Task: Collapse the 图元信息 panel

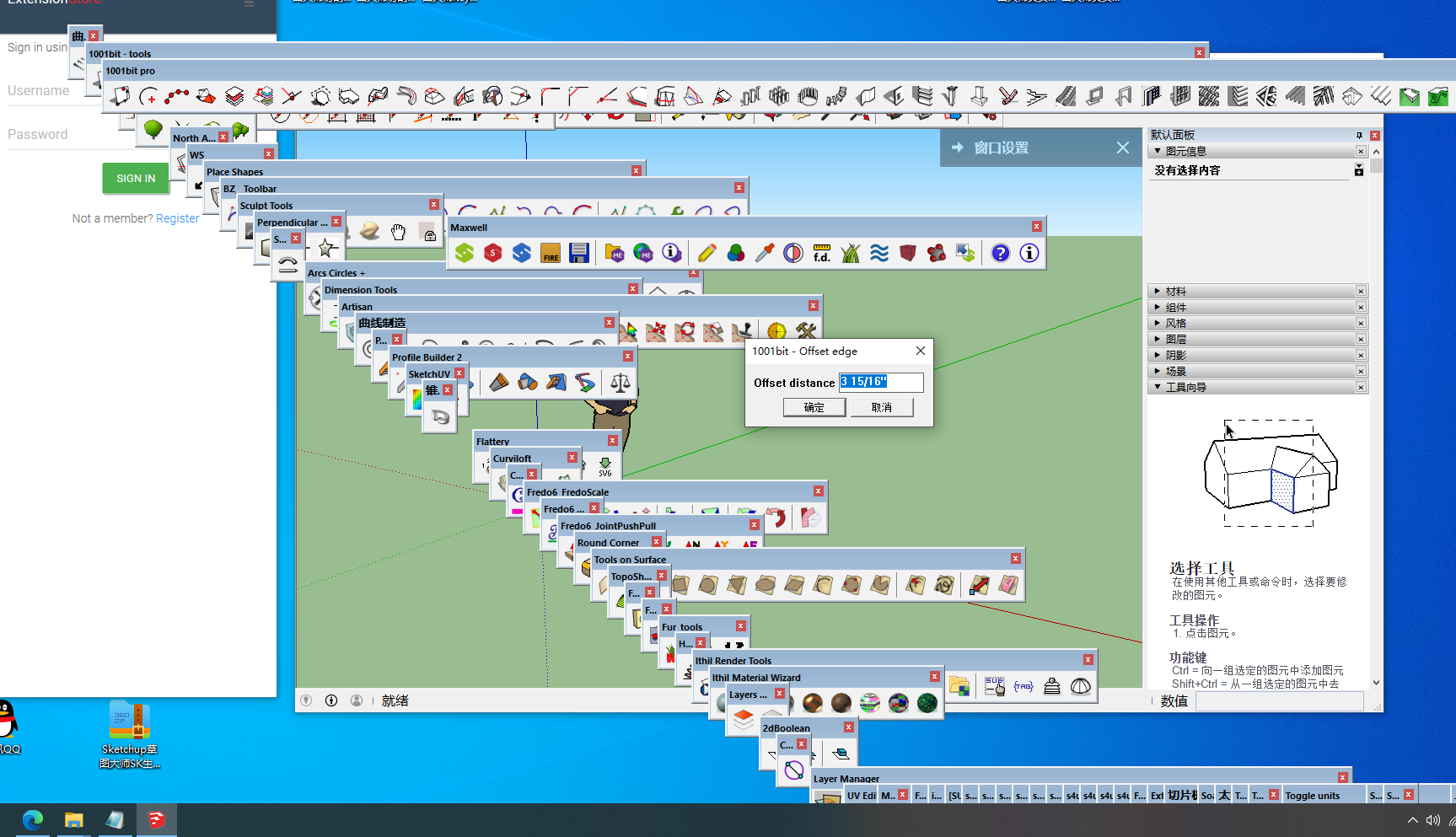Action: point(1158,151)
